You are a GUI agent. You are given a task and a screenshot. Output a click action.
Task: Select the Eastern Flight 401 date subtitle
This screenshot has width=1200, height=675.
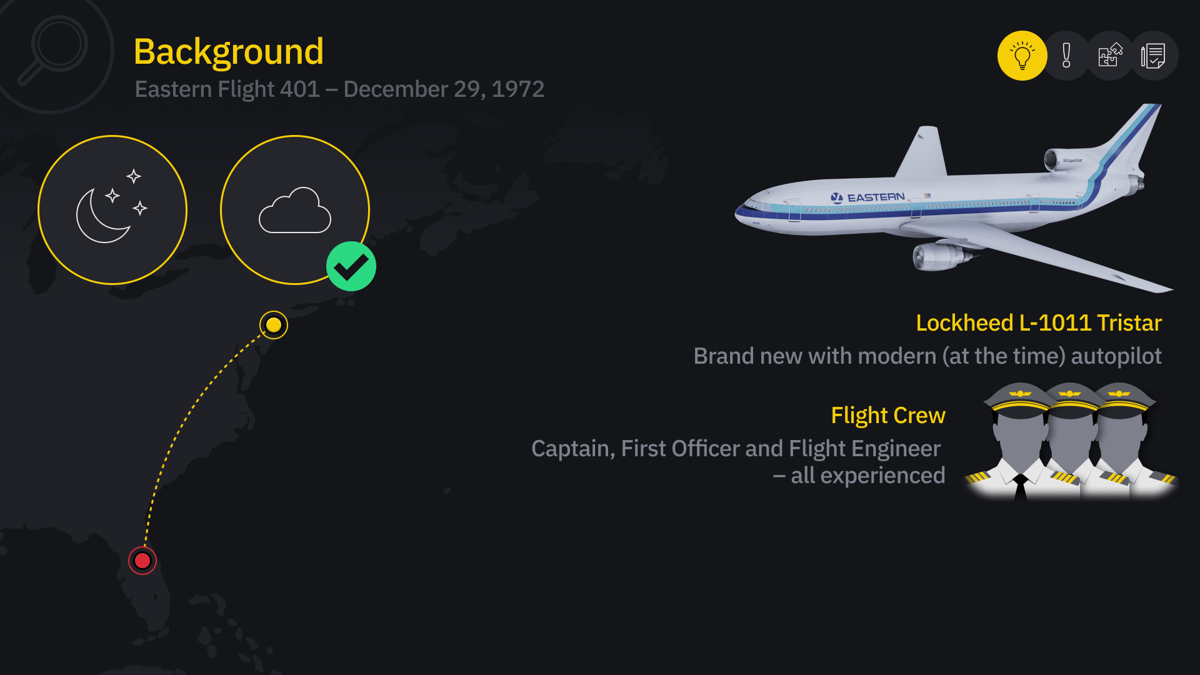click(x=339, y=89)
